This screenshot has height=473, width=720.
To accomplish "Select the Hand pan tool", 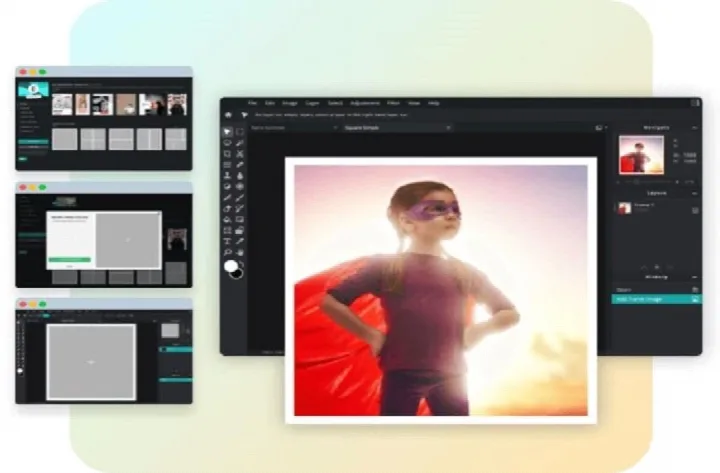I will 240,253.
